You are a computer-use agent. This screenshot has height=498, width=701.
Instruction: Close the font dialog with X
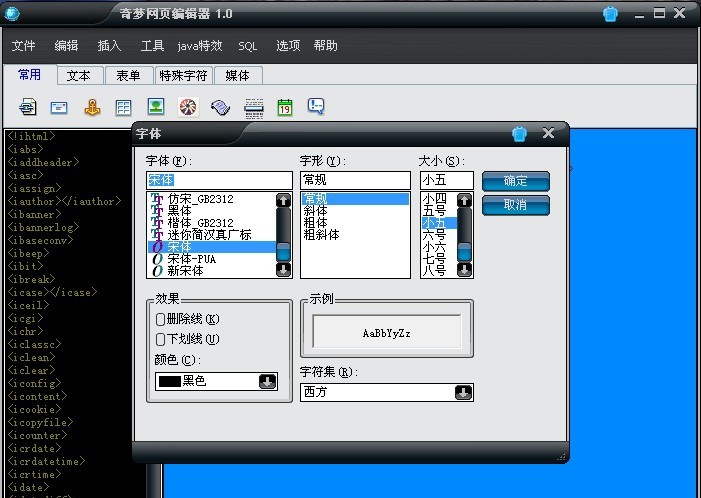click(549, 133)
